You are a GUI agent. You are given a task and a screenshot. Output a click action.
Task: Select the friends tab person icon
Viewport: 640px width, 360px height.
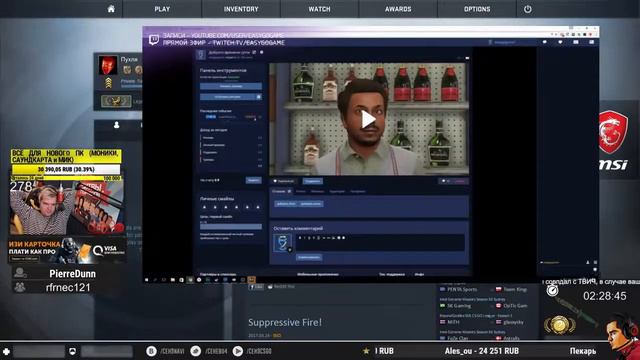[x=116, y=125]
